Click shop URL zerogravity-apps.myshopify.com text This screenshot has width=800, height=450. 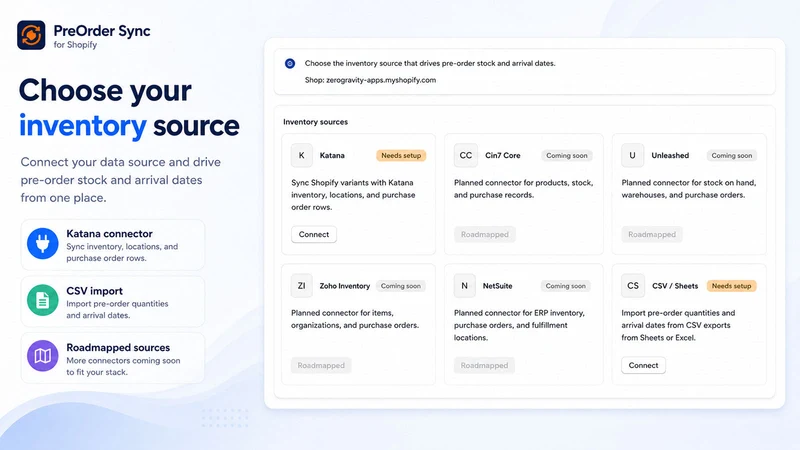coord(381,80)
